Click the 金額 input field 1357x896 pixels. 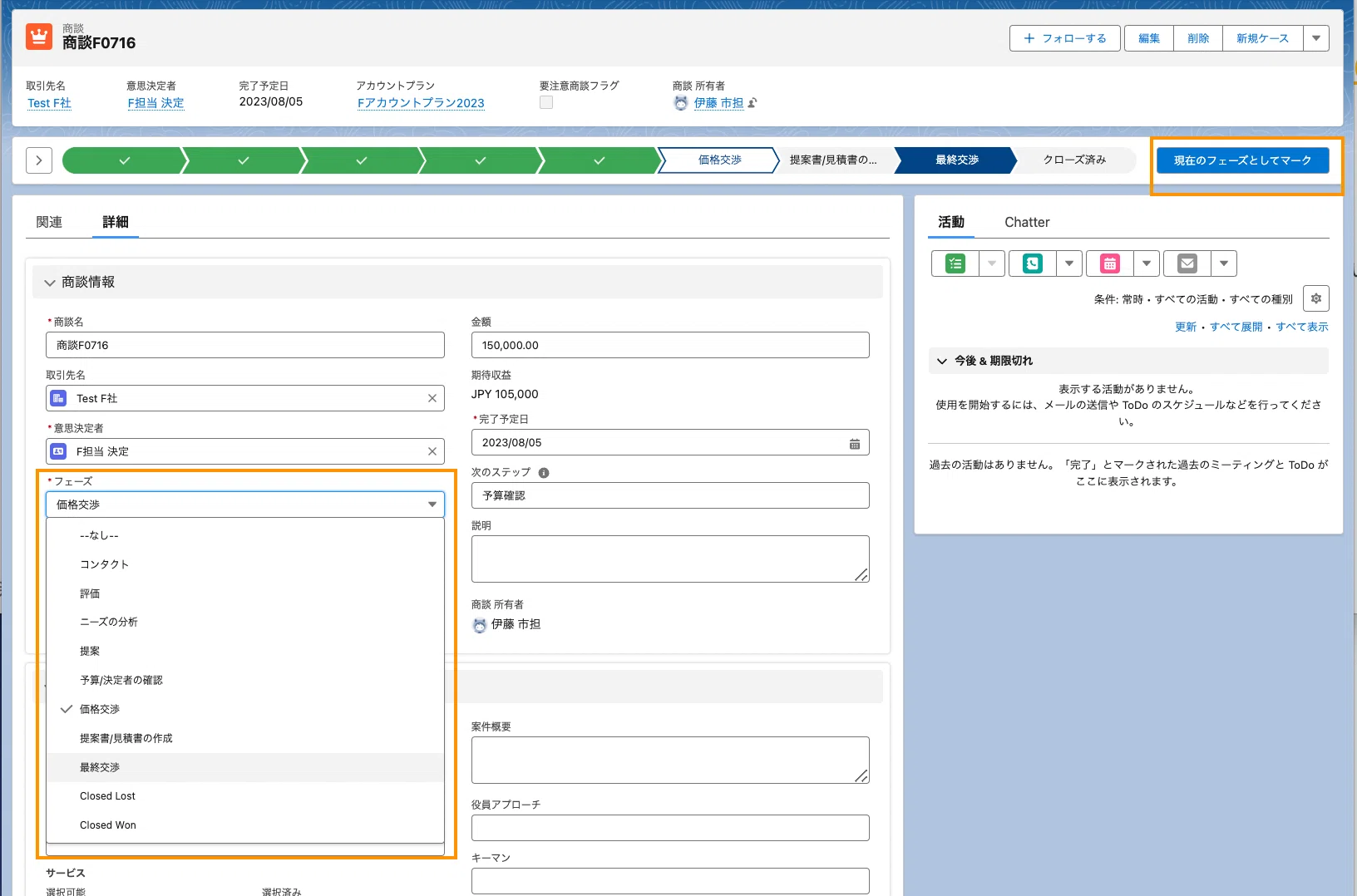670,345
